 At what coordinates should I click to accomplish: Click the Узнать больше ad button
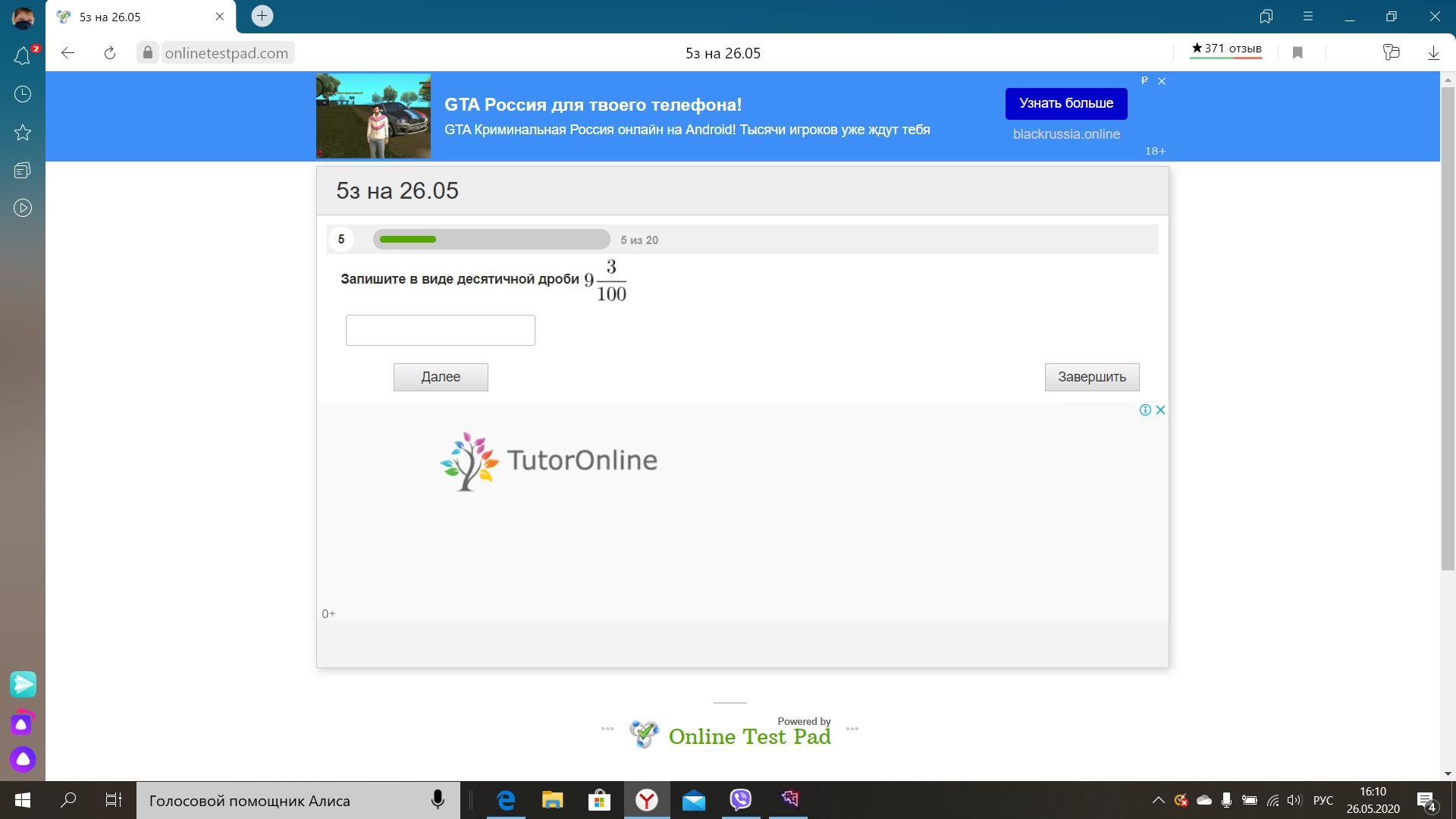click(x=1065, y=103)
